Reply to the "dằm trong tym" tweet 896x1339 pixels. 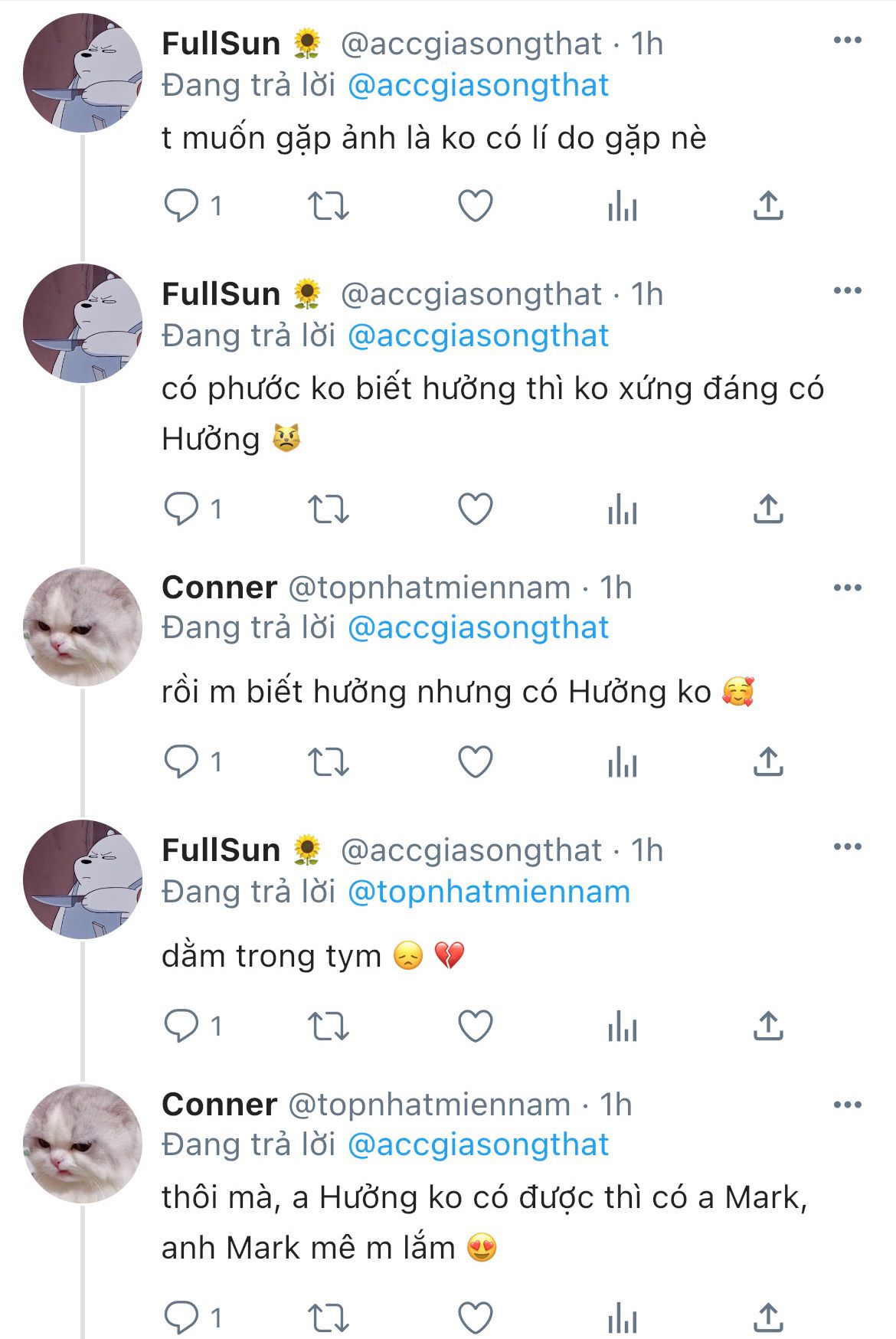pyautogui.click(x=181, y=1026)
